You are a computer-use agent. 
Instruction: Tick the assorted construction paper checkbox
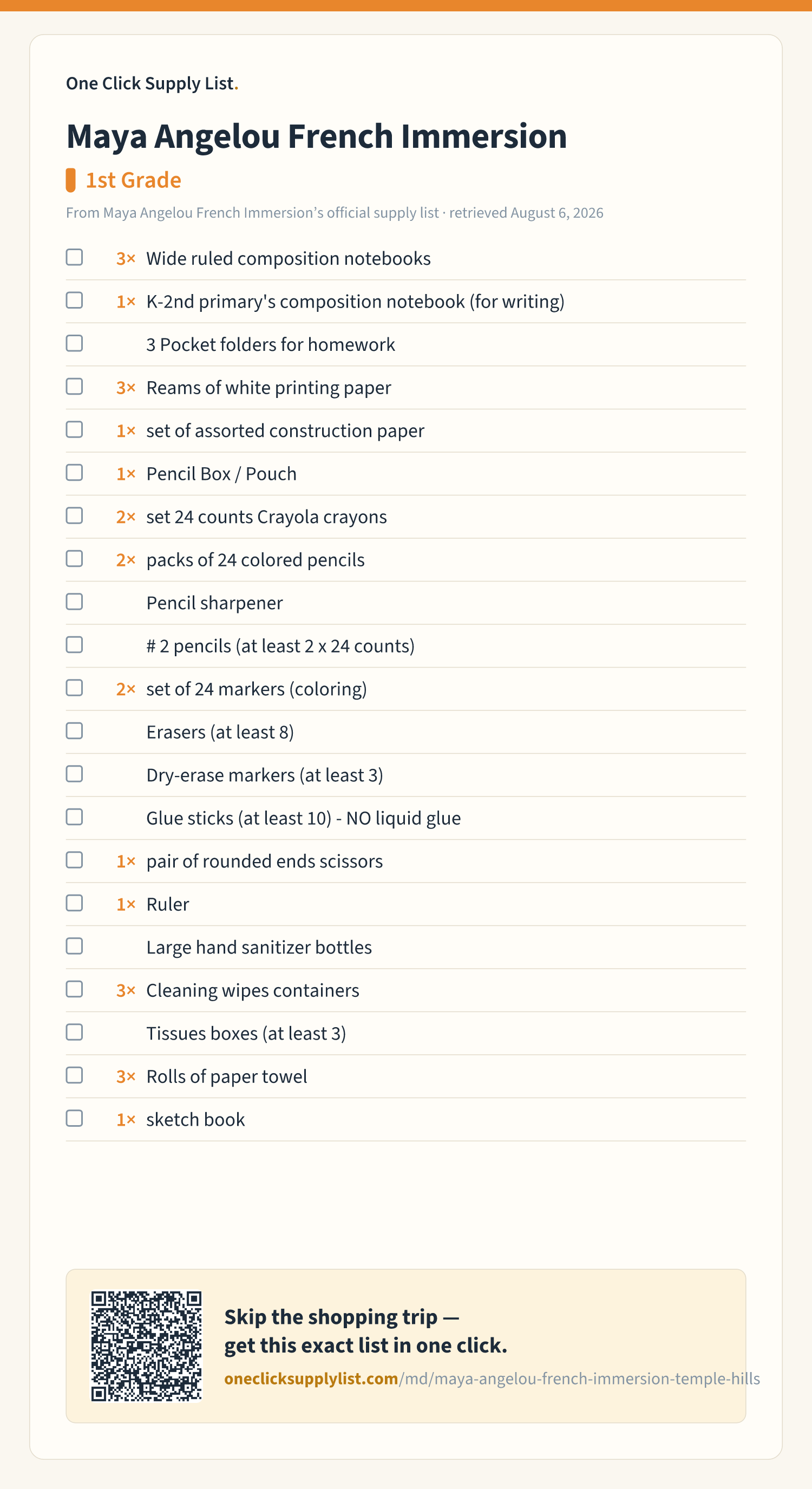[74, 429]
